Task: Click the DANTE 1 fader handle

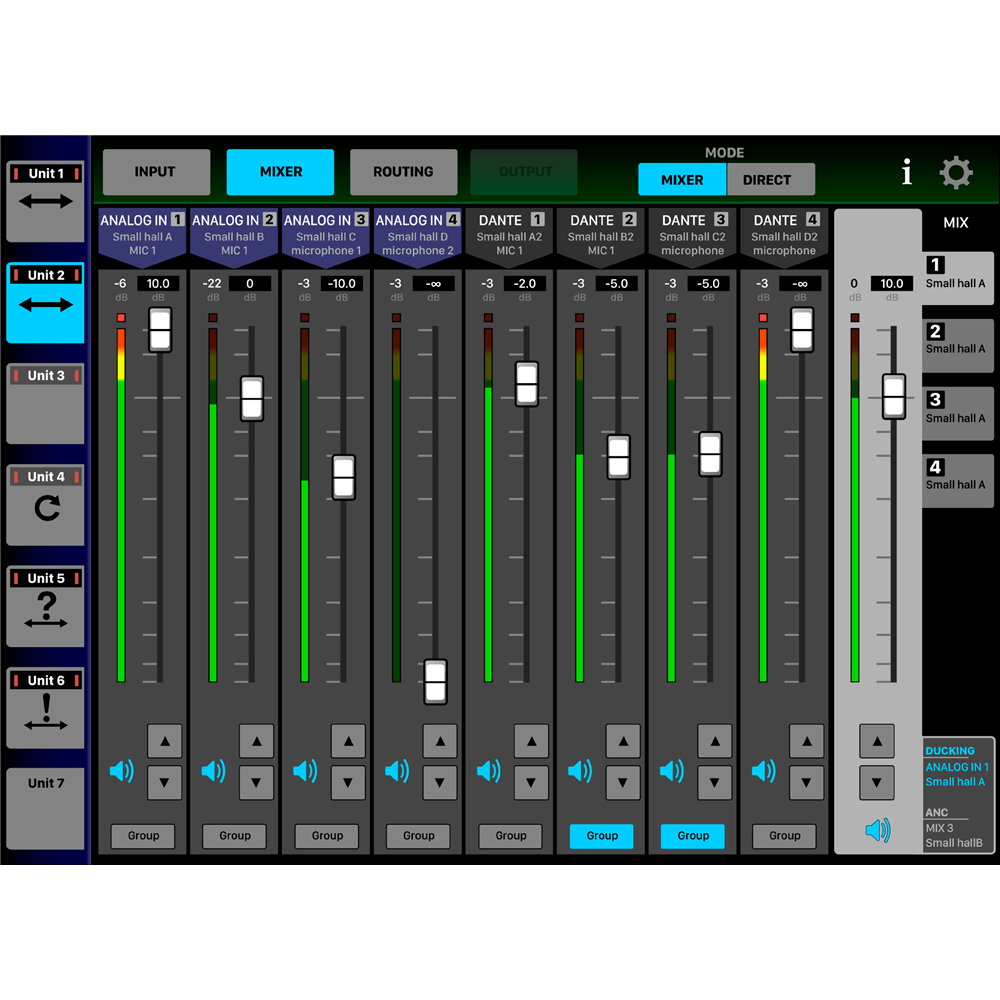Action: pos(527,384)
